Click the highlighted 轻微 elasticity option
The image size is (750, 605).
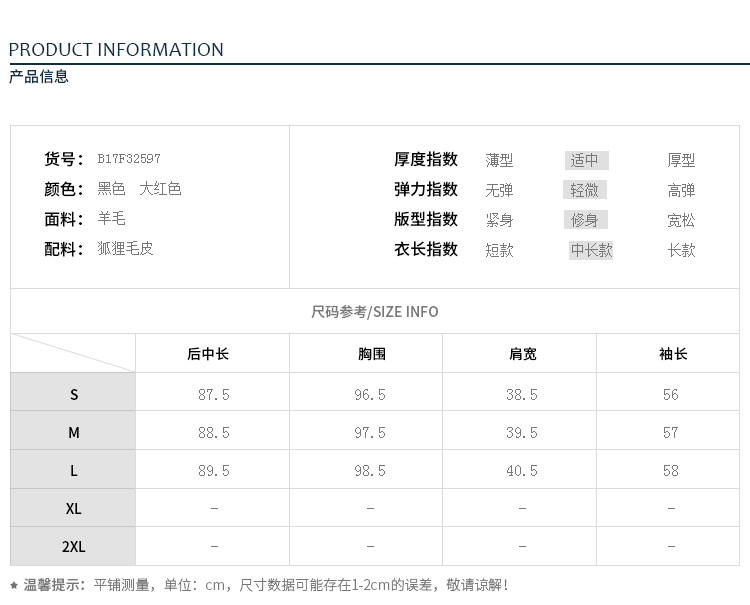(x=585, y=190)
